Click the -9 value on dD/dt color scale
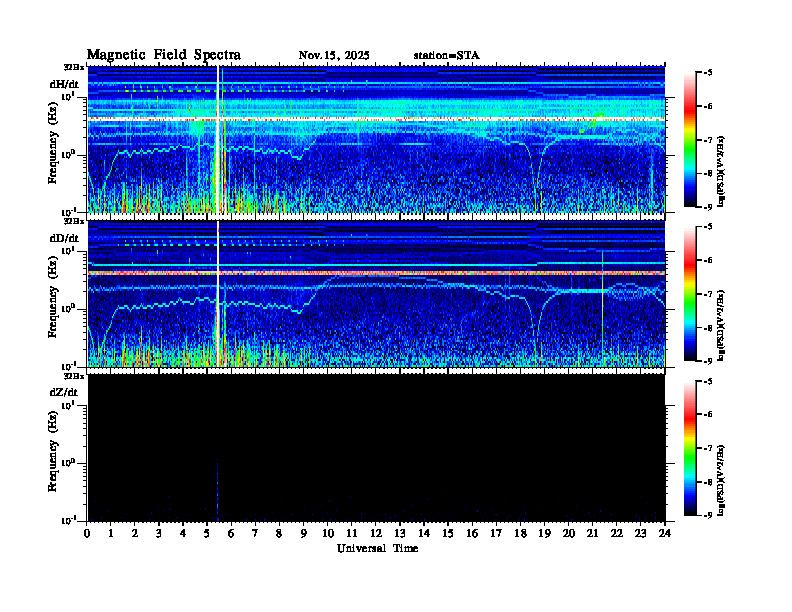The image size is (792, 612). (708, 361)
